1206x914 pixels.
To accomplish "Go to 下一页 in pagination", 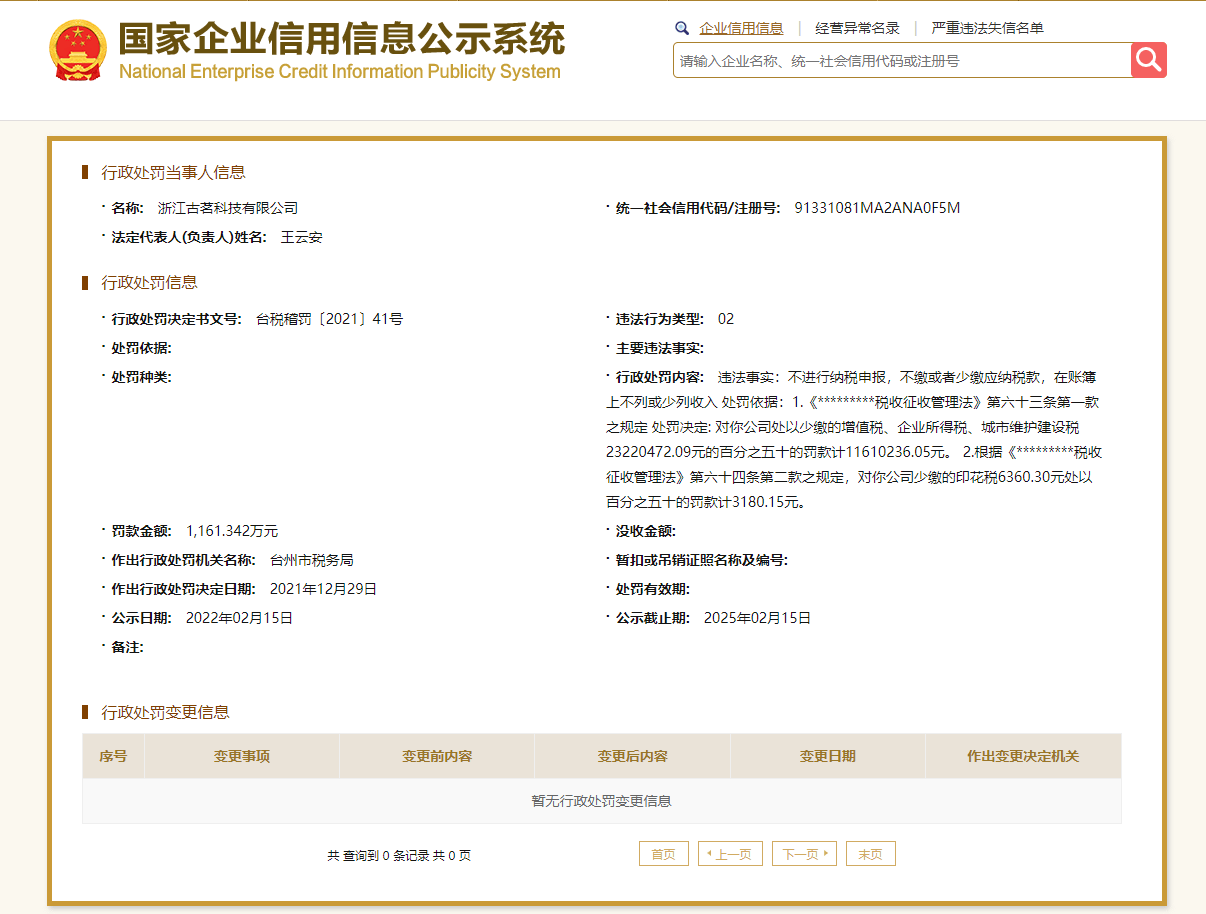I will pyautogui.click(x=804, y=854).
